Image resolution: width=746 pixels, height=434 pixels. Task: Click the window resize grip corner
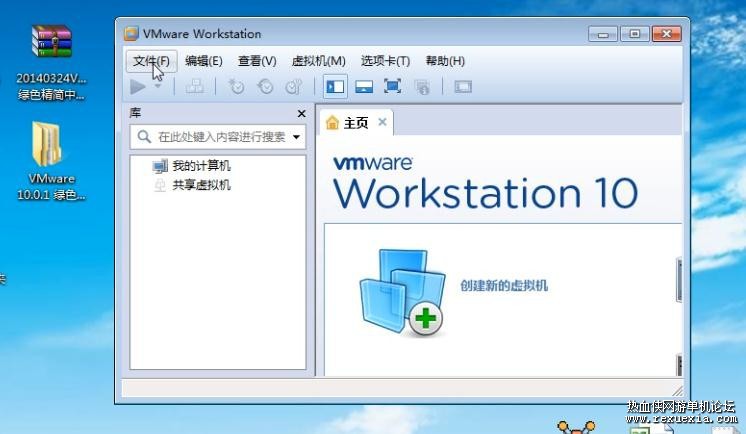[x=677, y=391]
